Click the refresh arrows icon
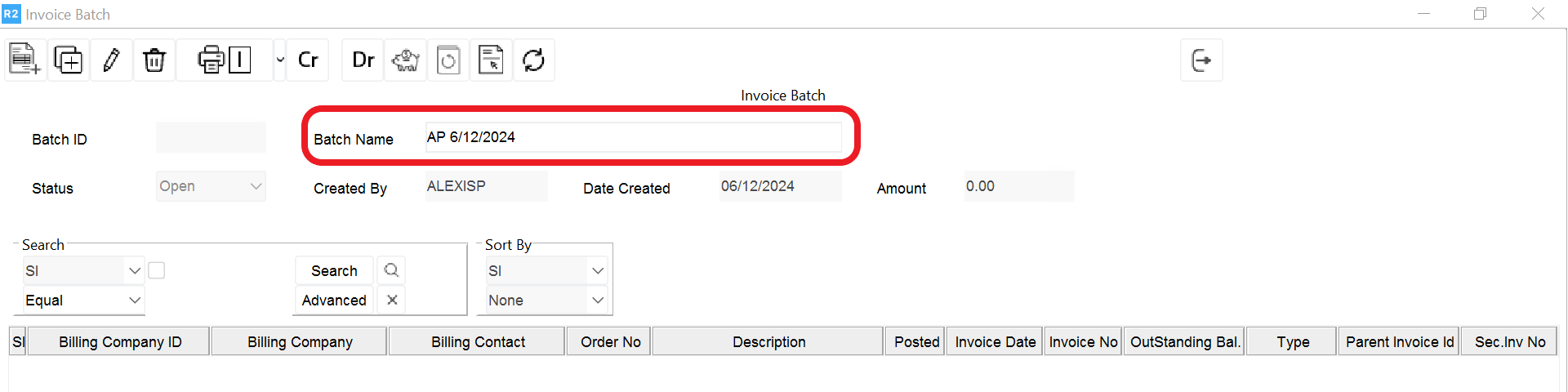 533,60
